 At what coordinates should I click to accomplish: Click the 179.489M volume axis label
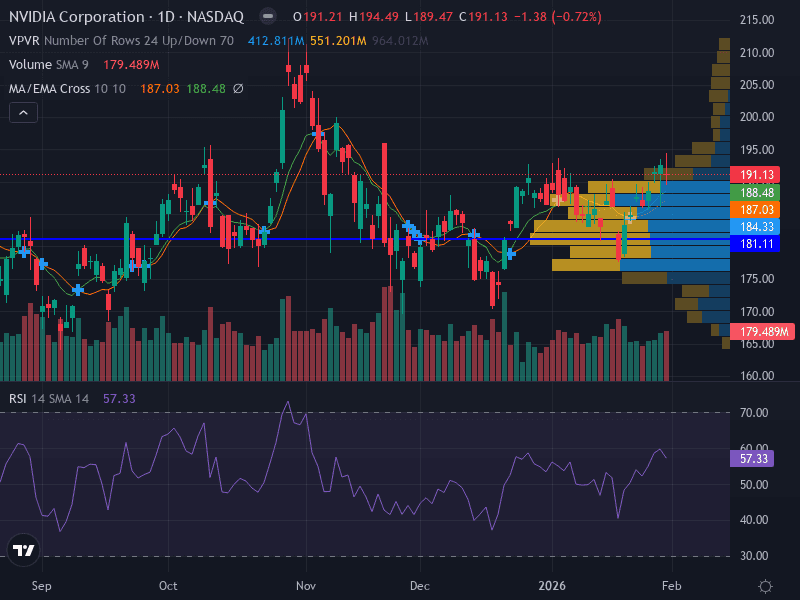(x=763, y=332)
